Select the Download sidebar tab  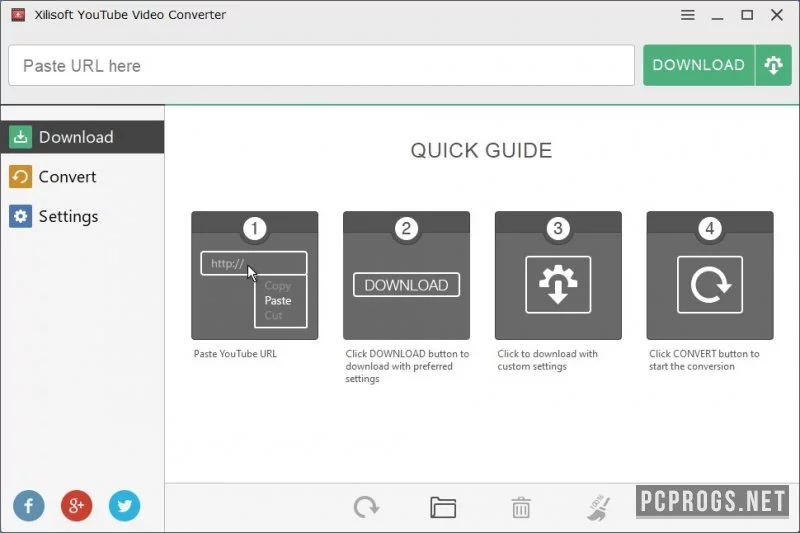(82, 137)
